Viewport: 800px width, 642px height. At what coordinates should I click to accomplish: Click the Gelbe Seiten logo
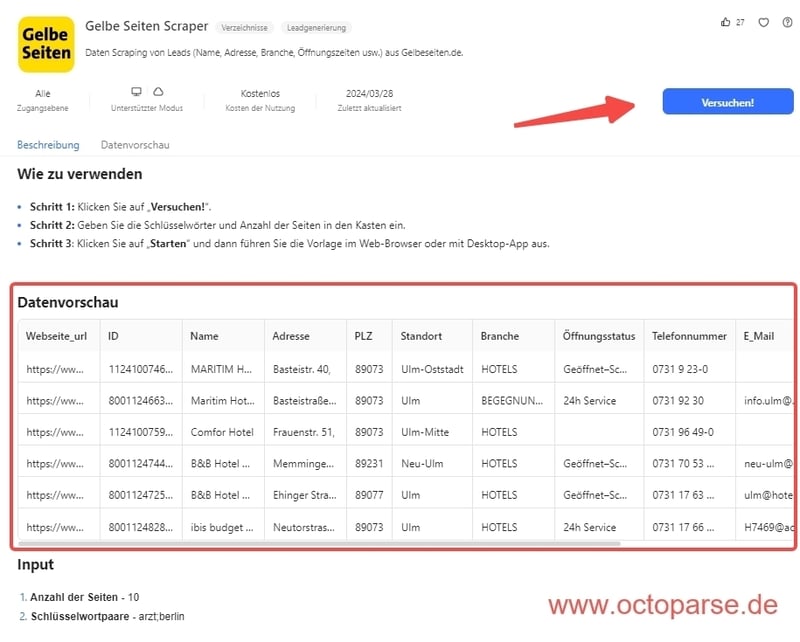click(x=46, y=44)
